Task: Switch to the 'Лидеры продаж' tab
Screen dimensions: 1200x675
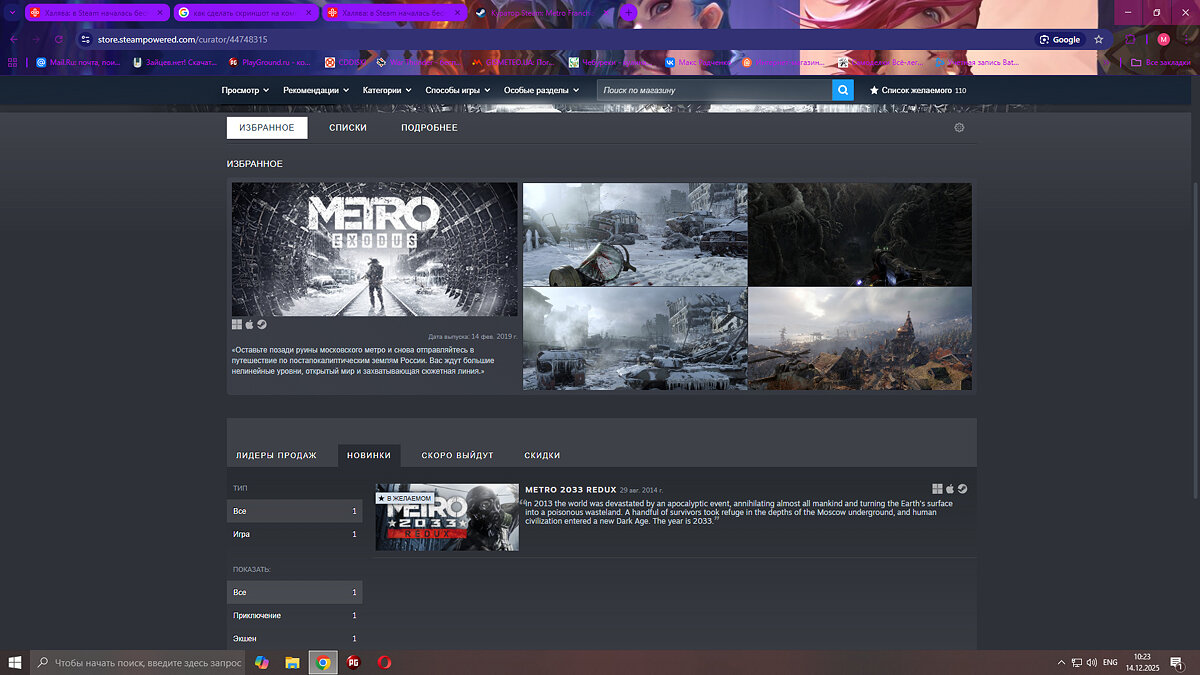Action: tap(276, 455)
